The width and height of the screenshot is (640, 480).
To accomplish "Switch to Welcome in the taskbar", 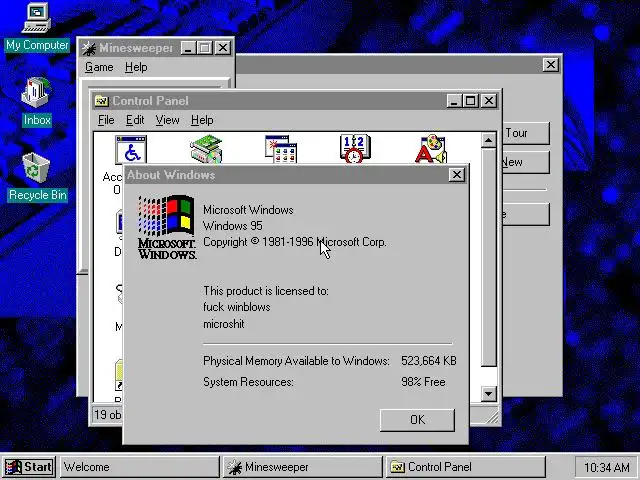I will tap(140, 467).
